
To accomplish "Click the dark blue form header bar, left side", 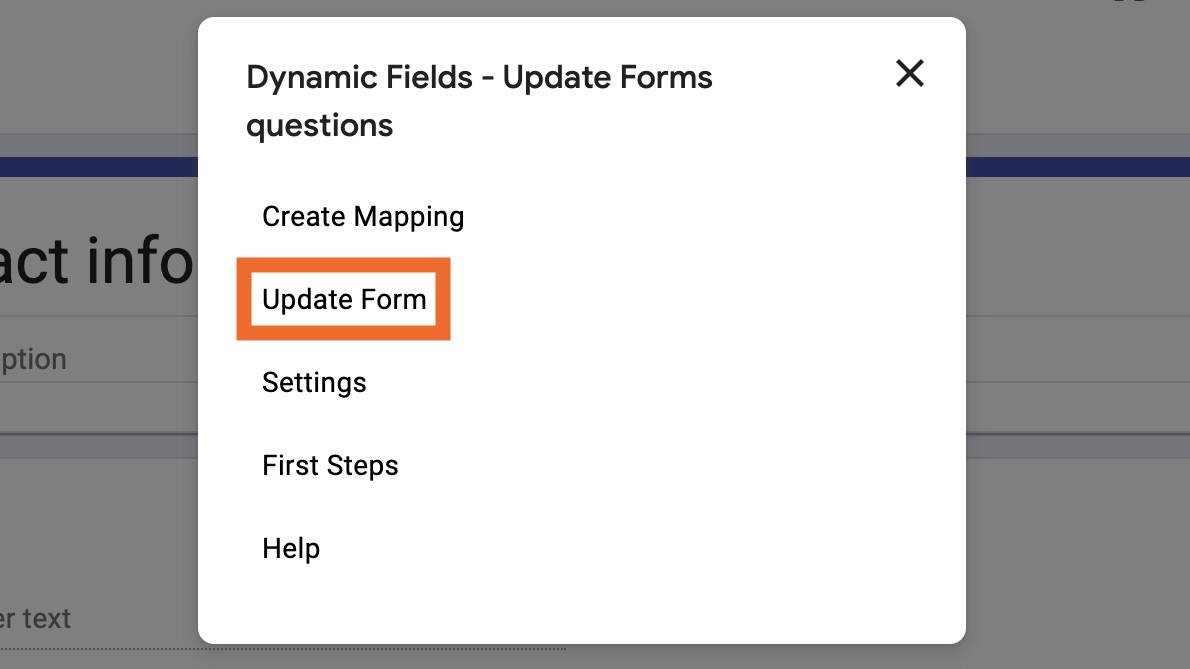I will 98,166.
